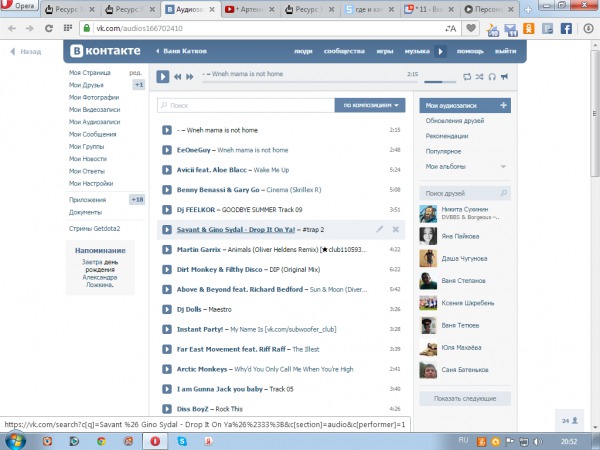The width and height of the screenshot is (600, 450).
Task: Expand the My albums section arrow
Action: click(503, 166)
